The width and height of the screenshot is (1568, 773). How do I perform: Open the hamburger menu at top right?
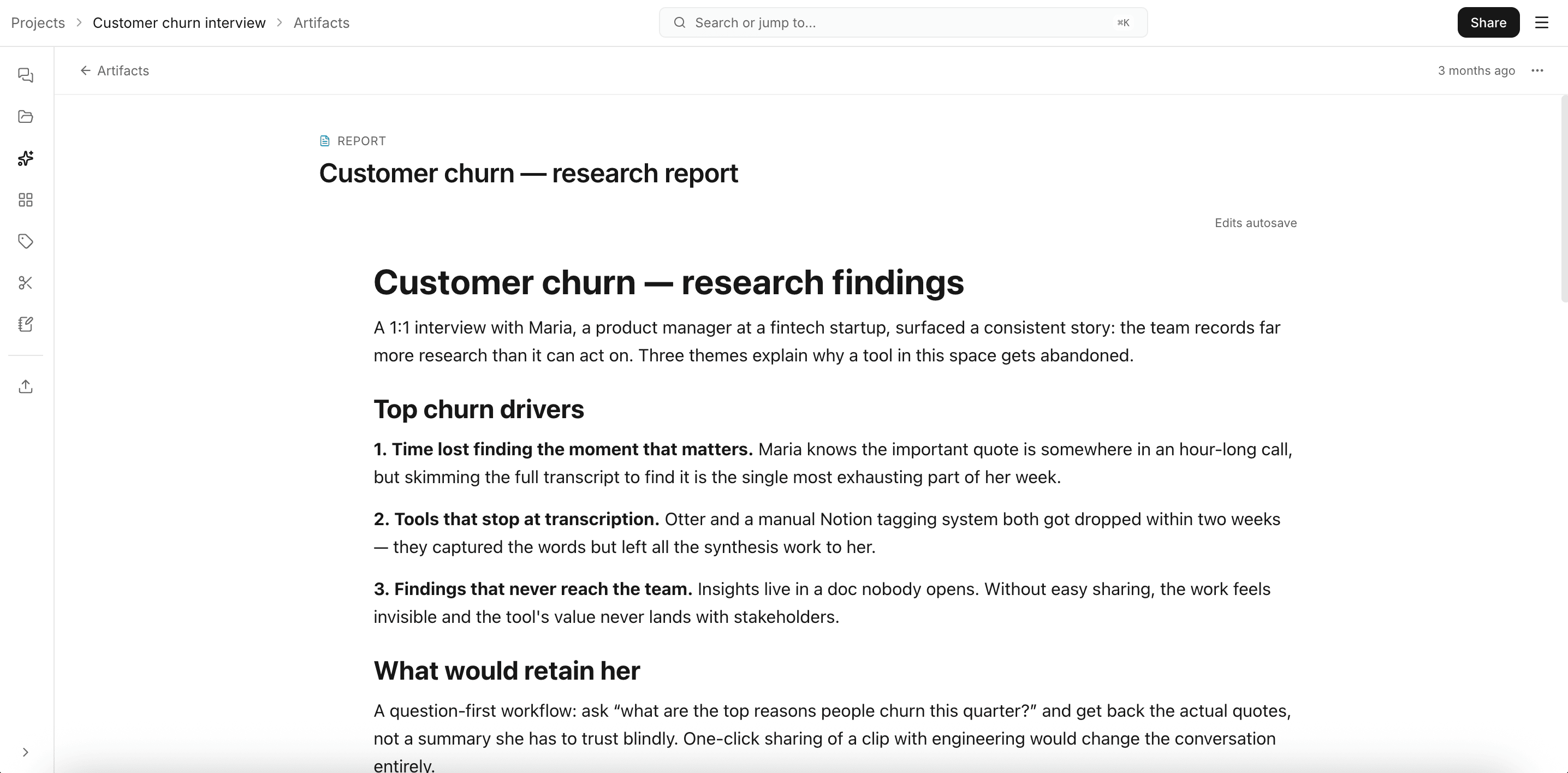point(1541,22)
